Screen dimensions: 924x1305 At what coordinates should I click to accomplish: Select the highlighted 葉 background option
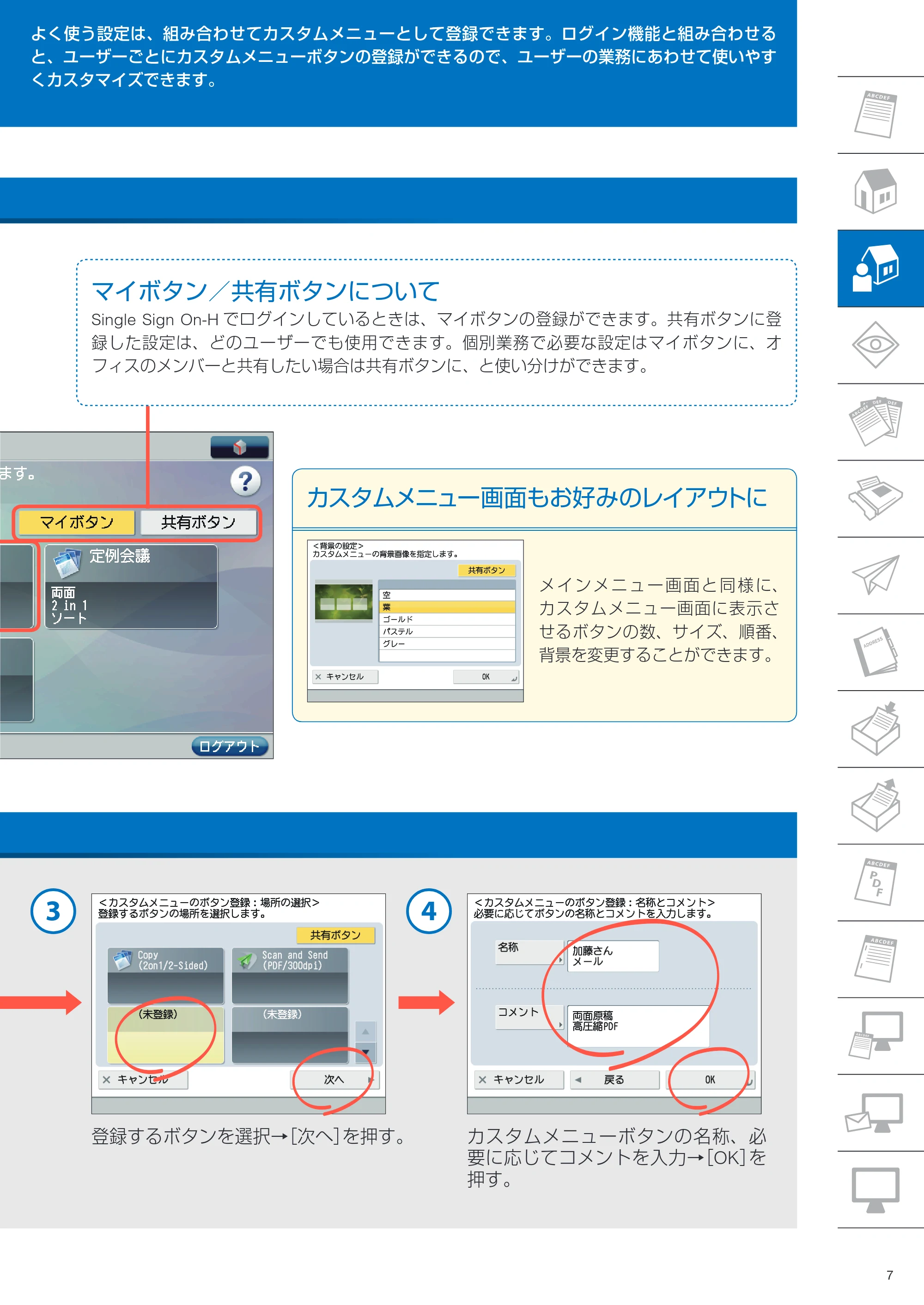pos(447,607)
